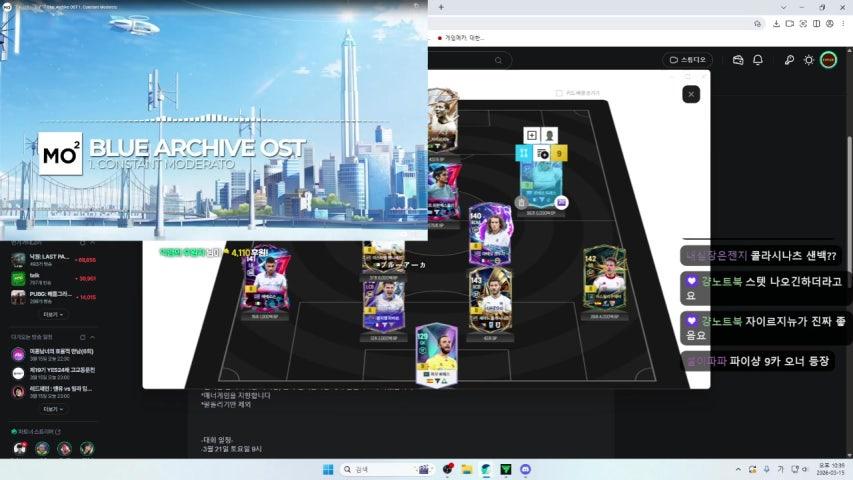Open the third scheduled broadcast 'vs' entry
The image size is (853, 480).
click(53, 391)
